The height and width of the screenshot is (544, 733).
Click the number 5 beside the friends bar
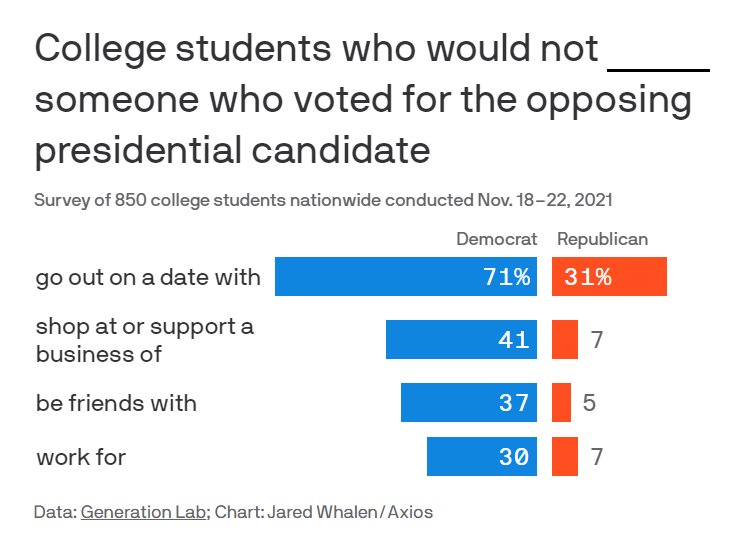(589, 403)
